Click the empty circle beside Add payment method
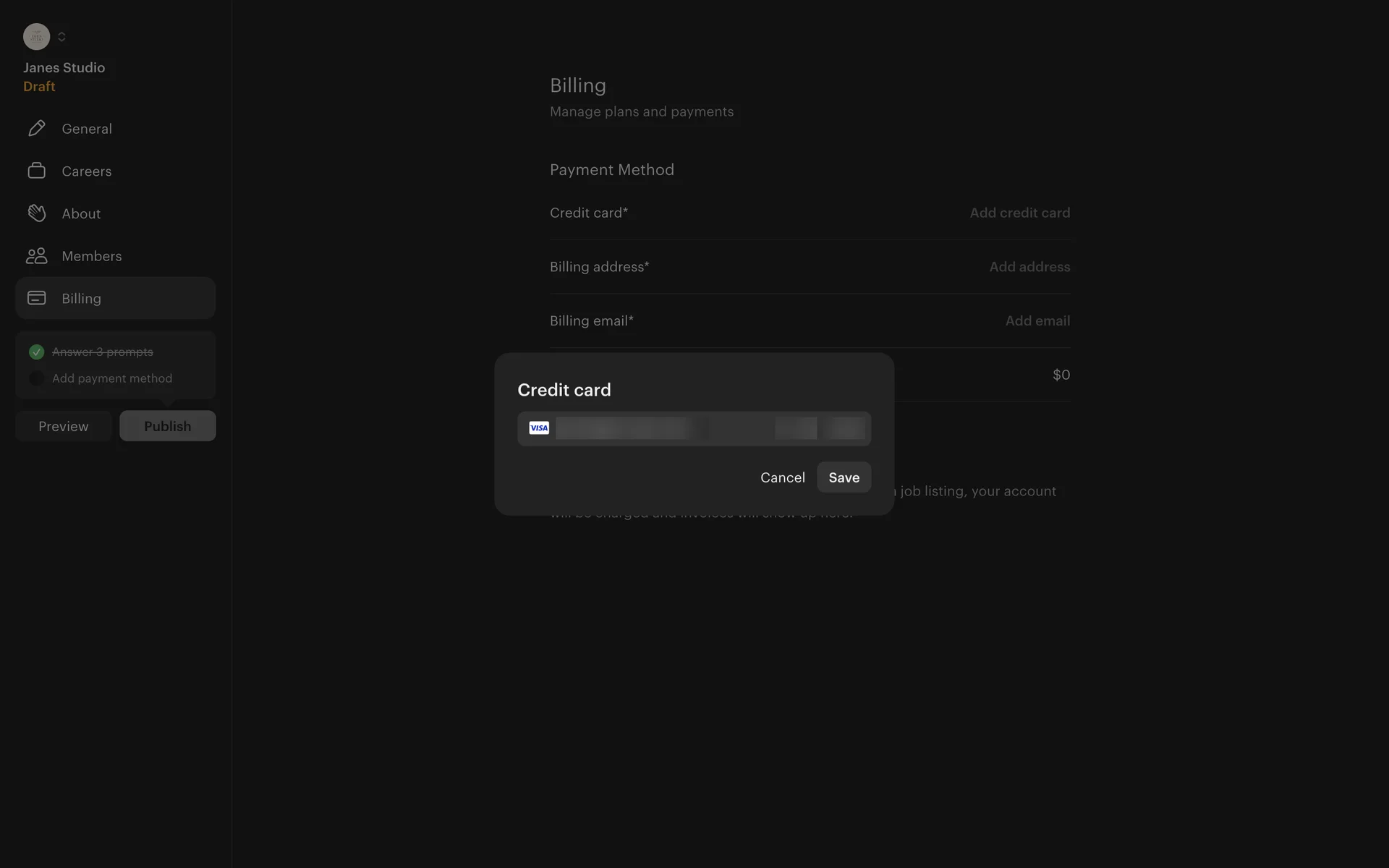The image size is (1389, 868). click(x=36, y=378)
